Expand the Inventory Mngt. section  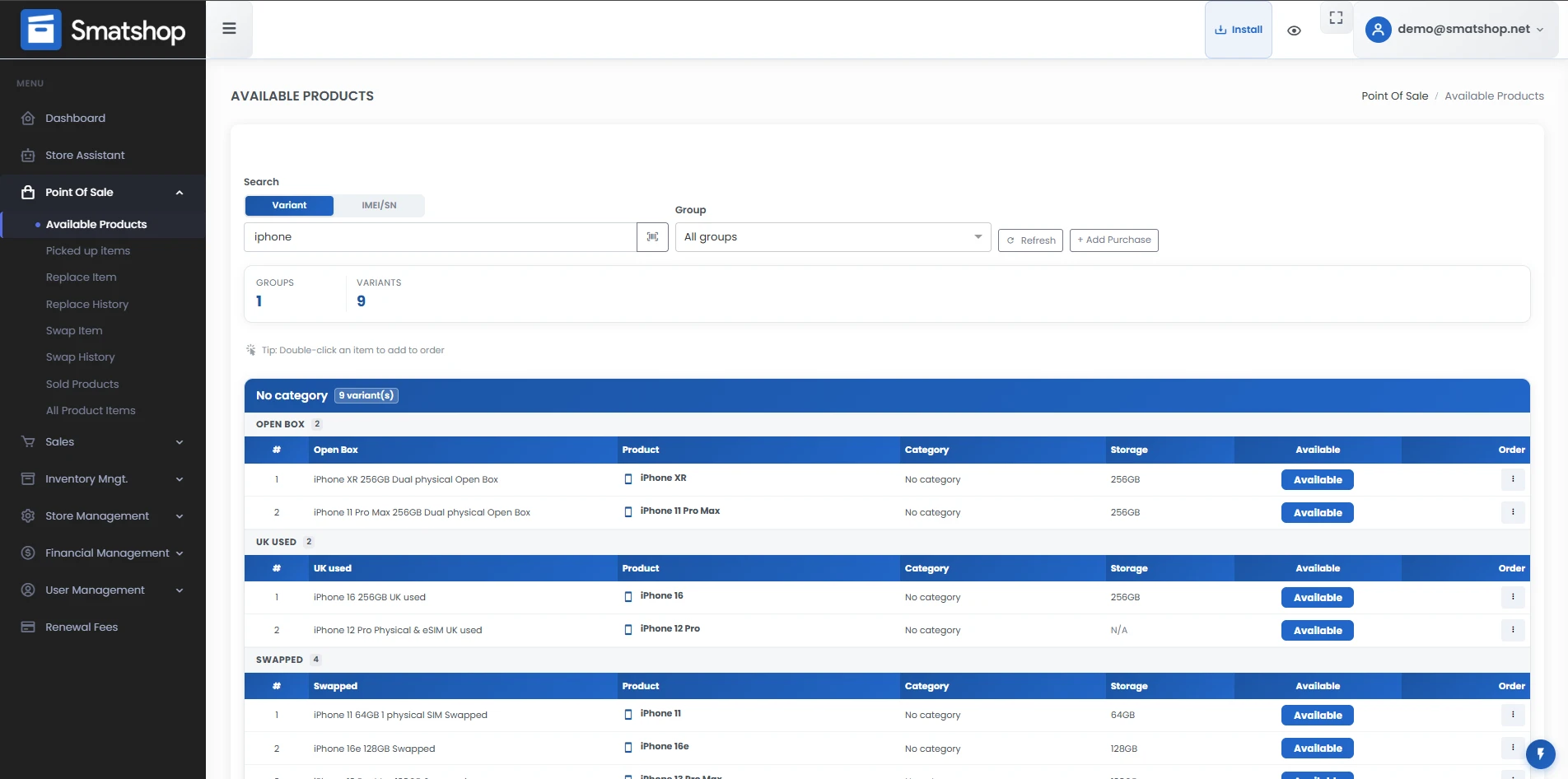click(103, 479)
